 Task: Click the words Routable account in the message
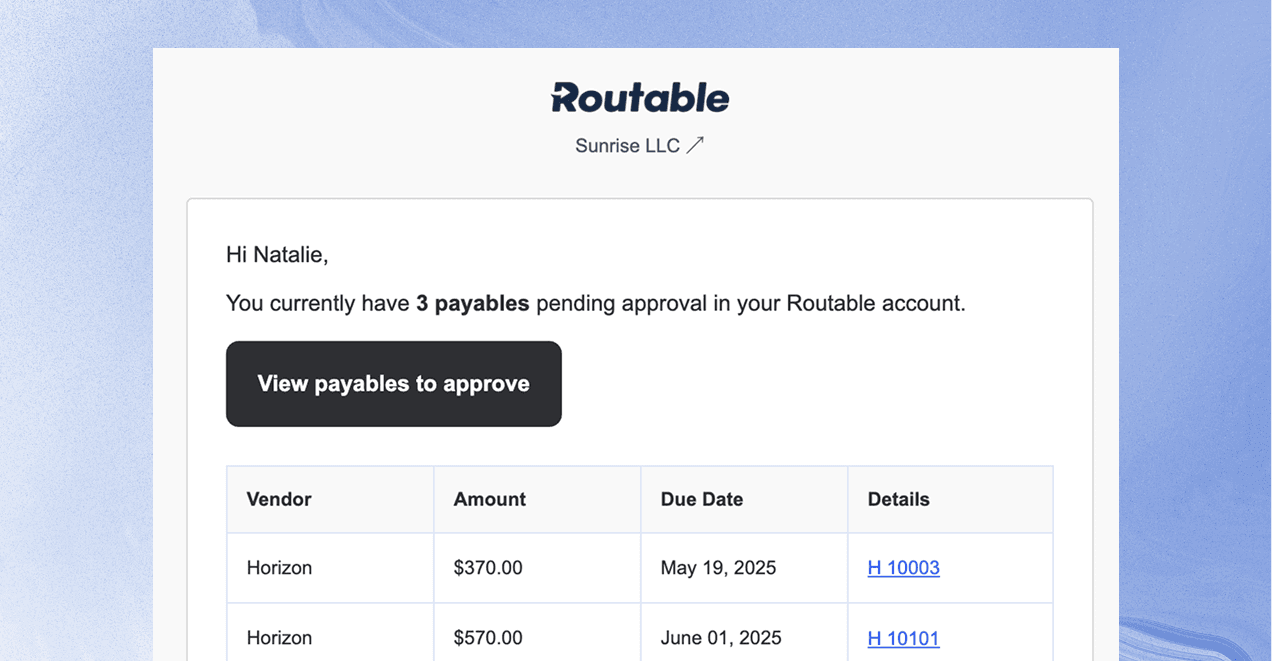pos(875,303)
